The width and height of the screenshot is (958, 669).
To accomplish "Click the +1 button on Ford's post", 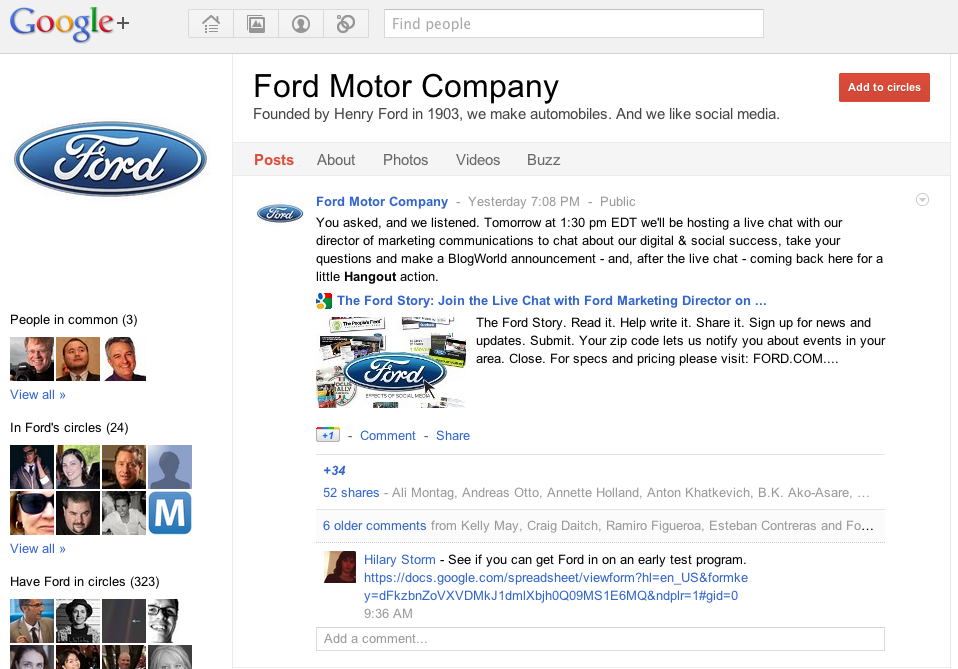I will [x=328, y=435].
